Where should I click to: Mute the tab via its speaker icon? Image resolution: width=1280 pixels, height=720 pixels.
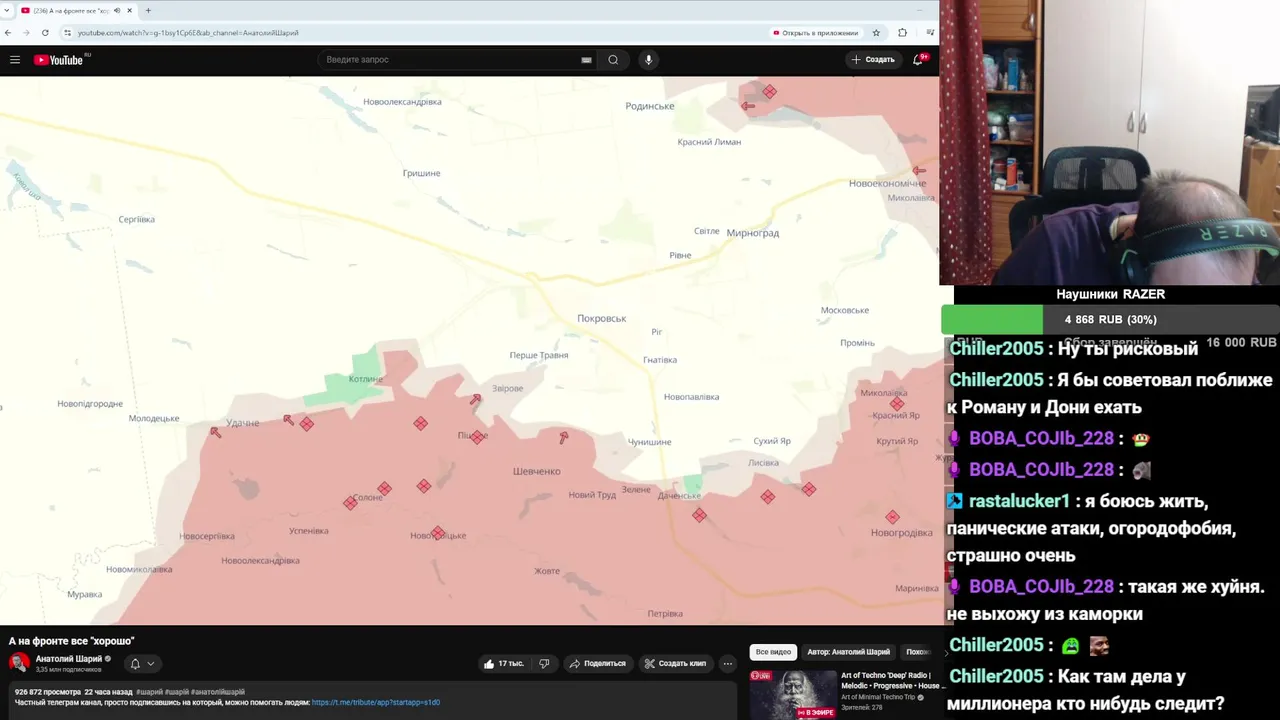[117, 11]
